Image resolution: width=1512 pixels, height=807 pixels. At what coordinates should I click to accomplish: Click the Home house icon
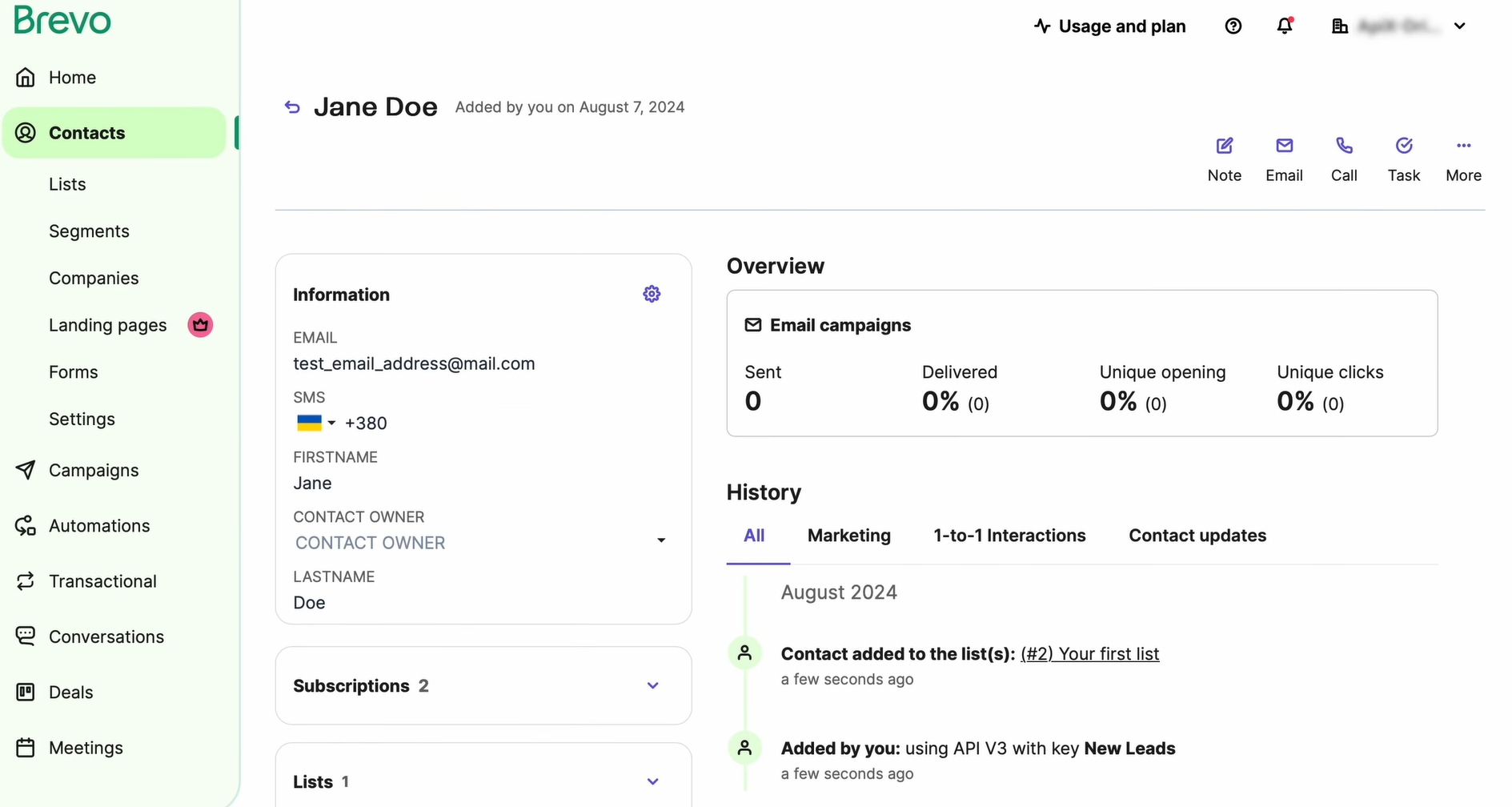26,78
